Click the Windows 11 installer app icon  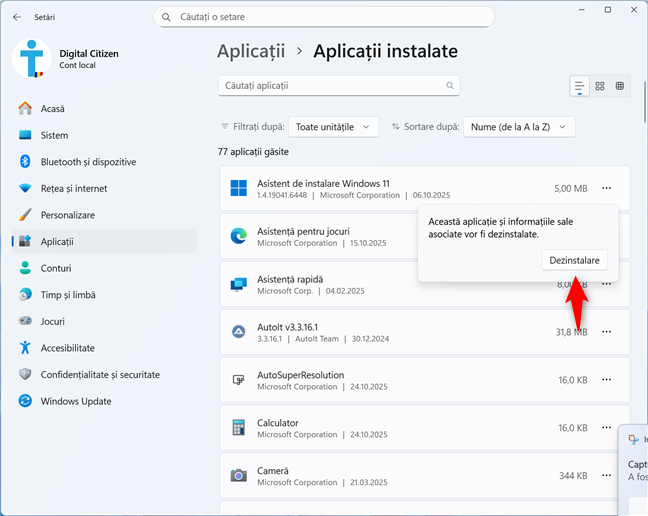click(x=238, y=188)
